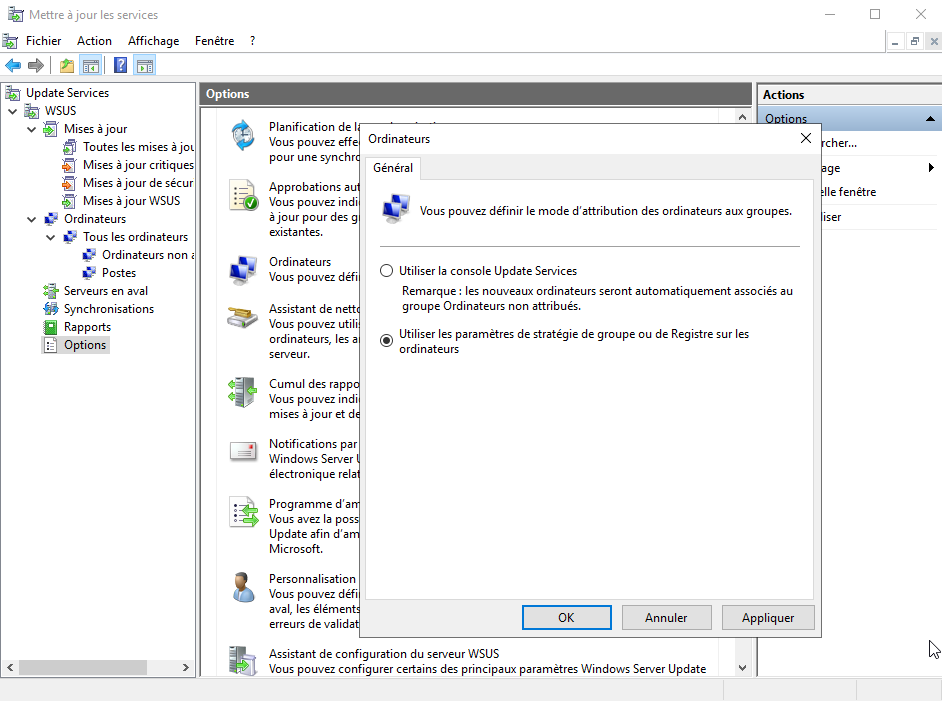Open the Action menu
942x701 pixels.
click(x=94, y=41)
